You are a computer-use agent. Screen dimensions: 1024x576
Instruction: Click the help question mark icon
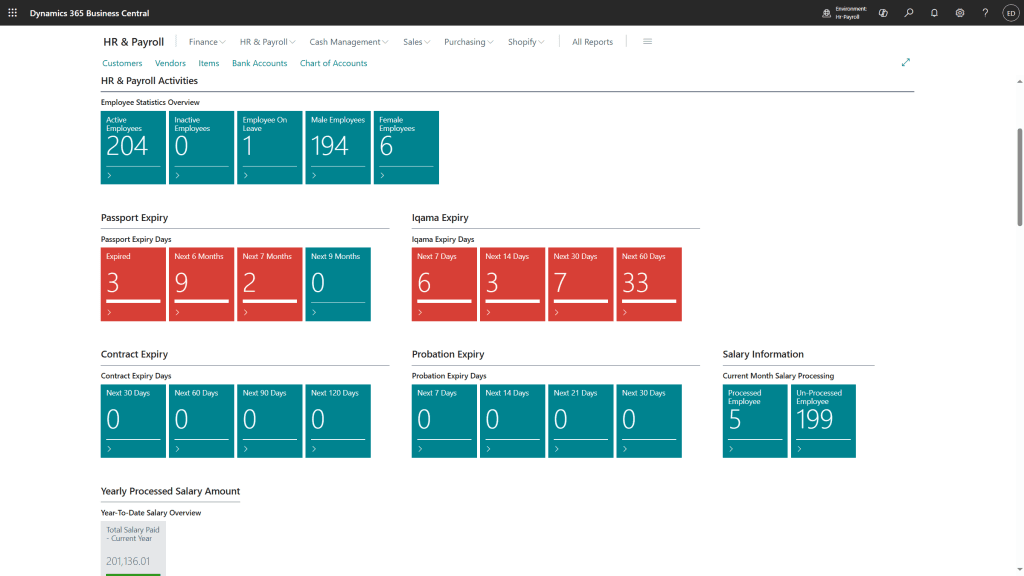tap(985, 13)
